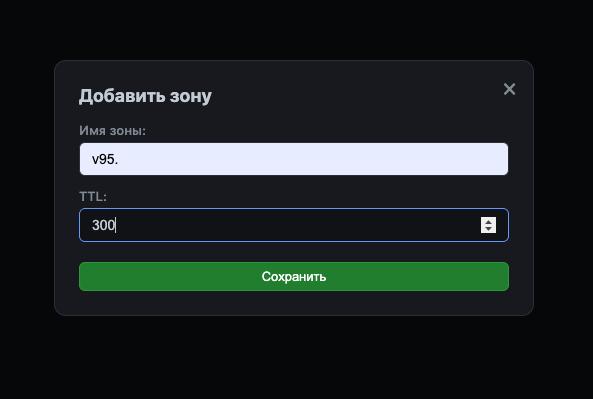Click the blank dialog area beside the title
The image size is (593, 399).
[355, 96]
